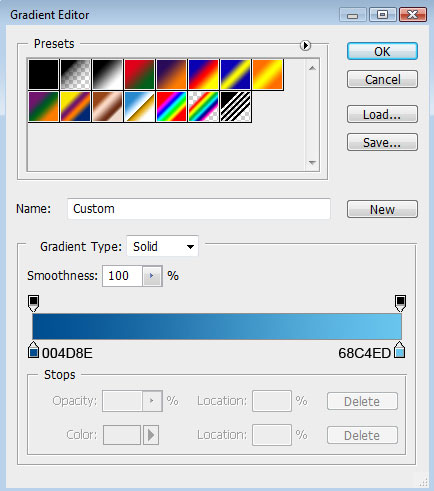
Task: Select the left opacity stop above gradient
Action: (33, 303)
